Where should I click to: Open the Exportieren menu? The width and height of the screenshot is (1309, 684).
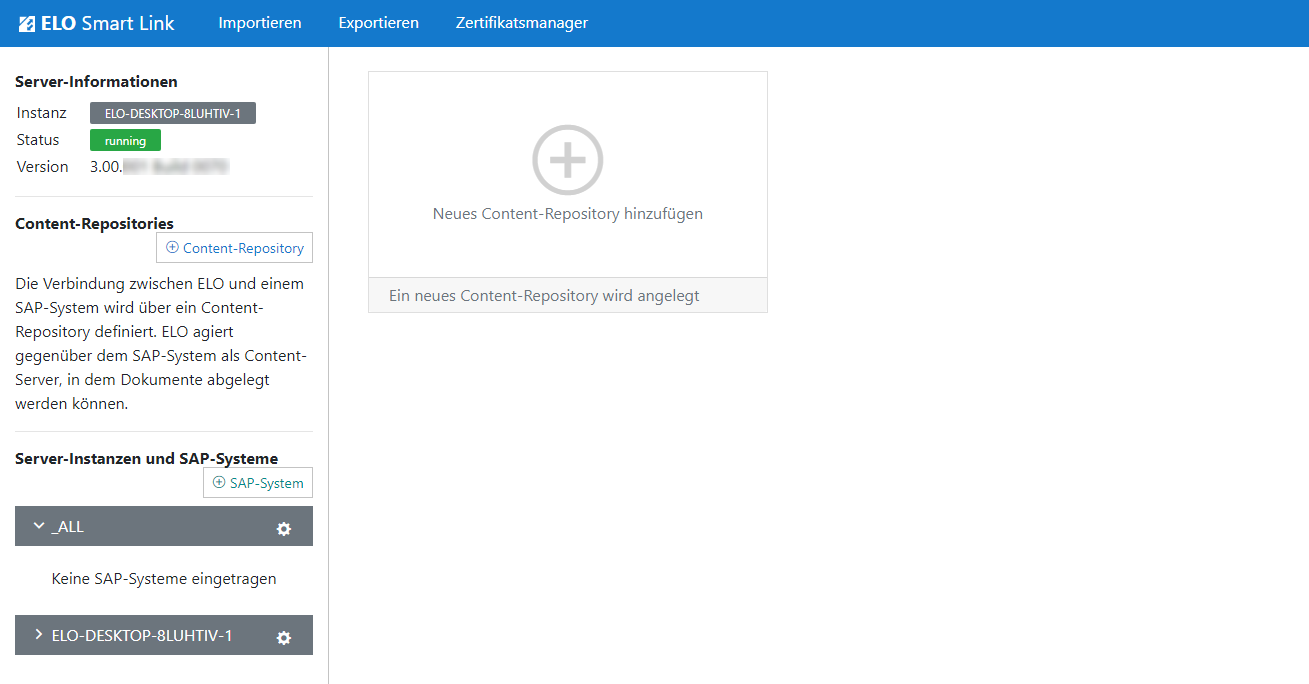pyautogui.click(x=378, y=23)
